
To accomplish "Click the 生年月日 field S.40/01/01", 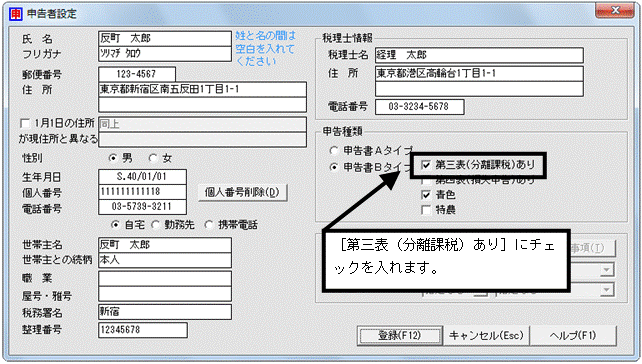I will coord(142,176).
